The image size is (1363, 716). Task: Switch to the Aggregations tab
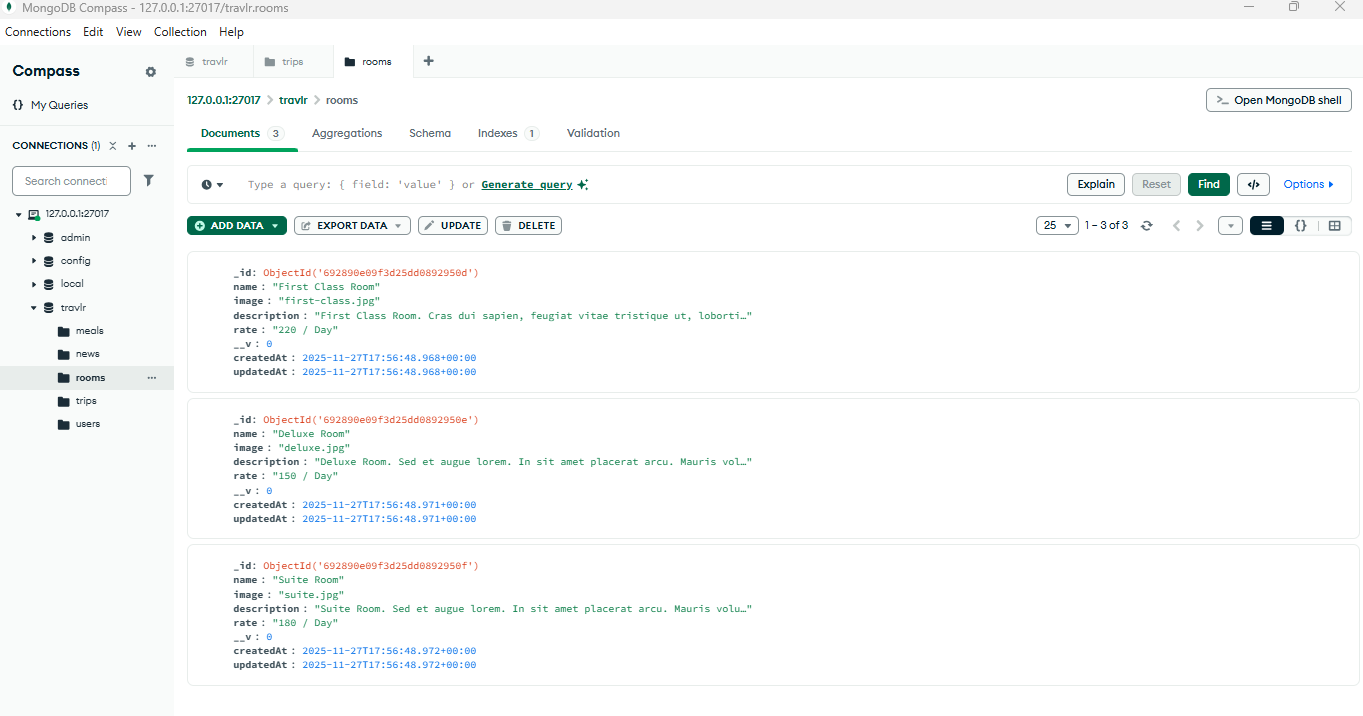(347, 133)
